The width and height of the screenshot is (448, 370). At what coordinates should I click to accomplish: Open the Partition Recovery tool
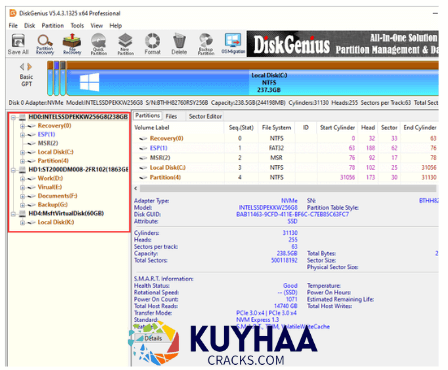[x=45, y=44]
